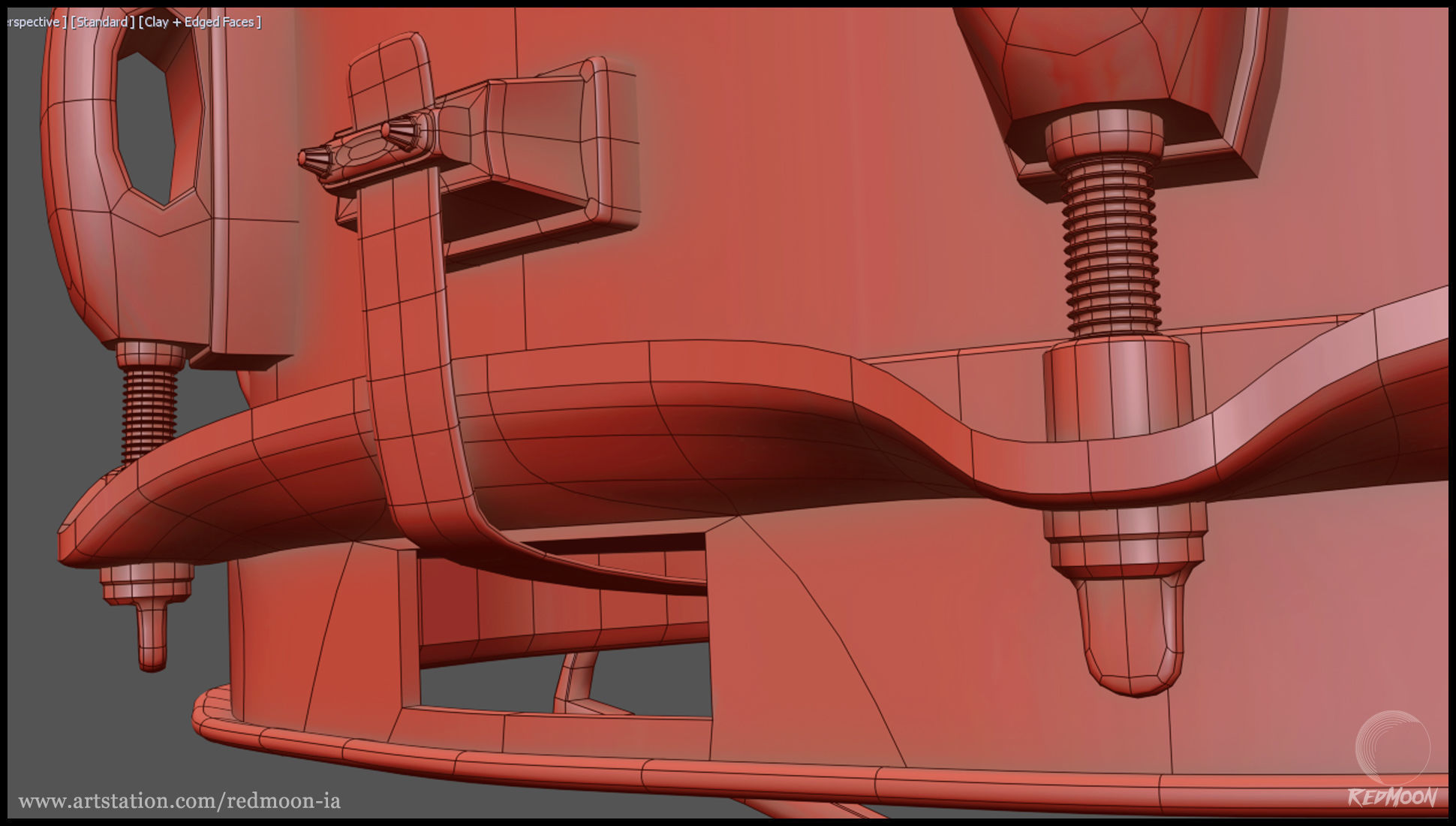Click the strap's top tab above buckle

click(x=389, y=75)
